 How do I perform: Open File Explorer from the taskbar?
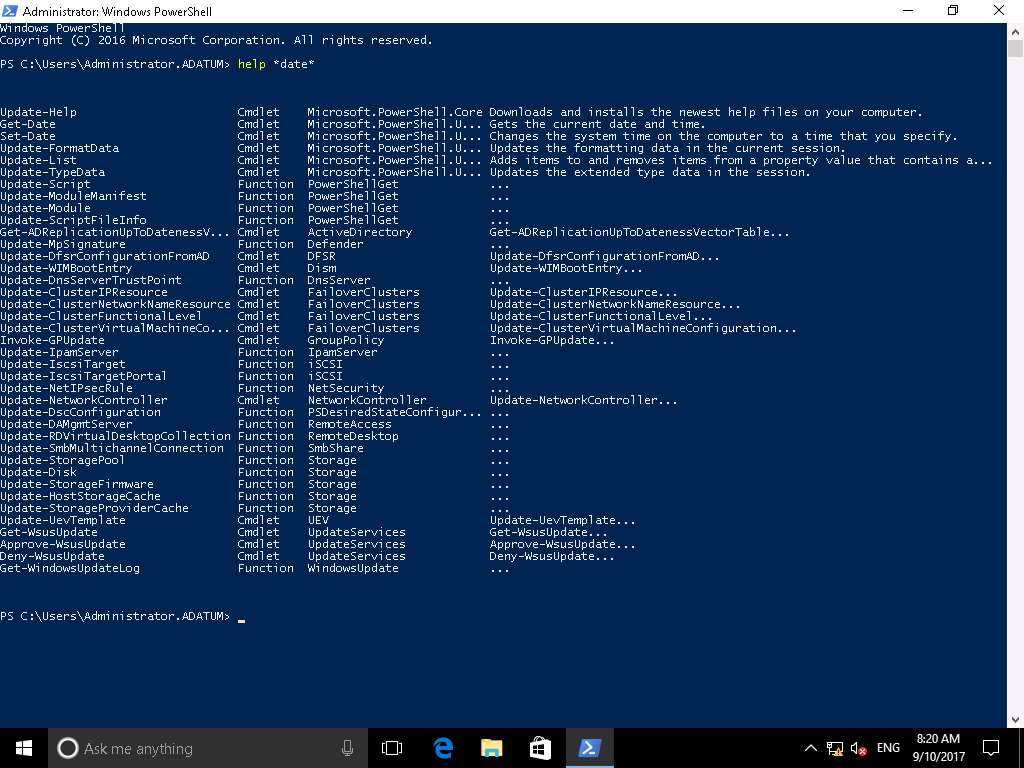pyautogui.click(x=491, y=748)
